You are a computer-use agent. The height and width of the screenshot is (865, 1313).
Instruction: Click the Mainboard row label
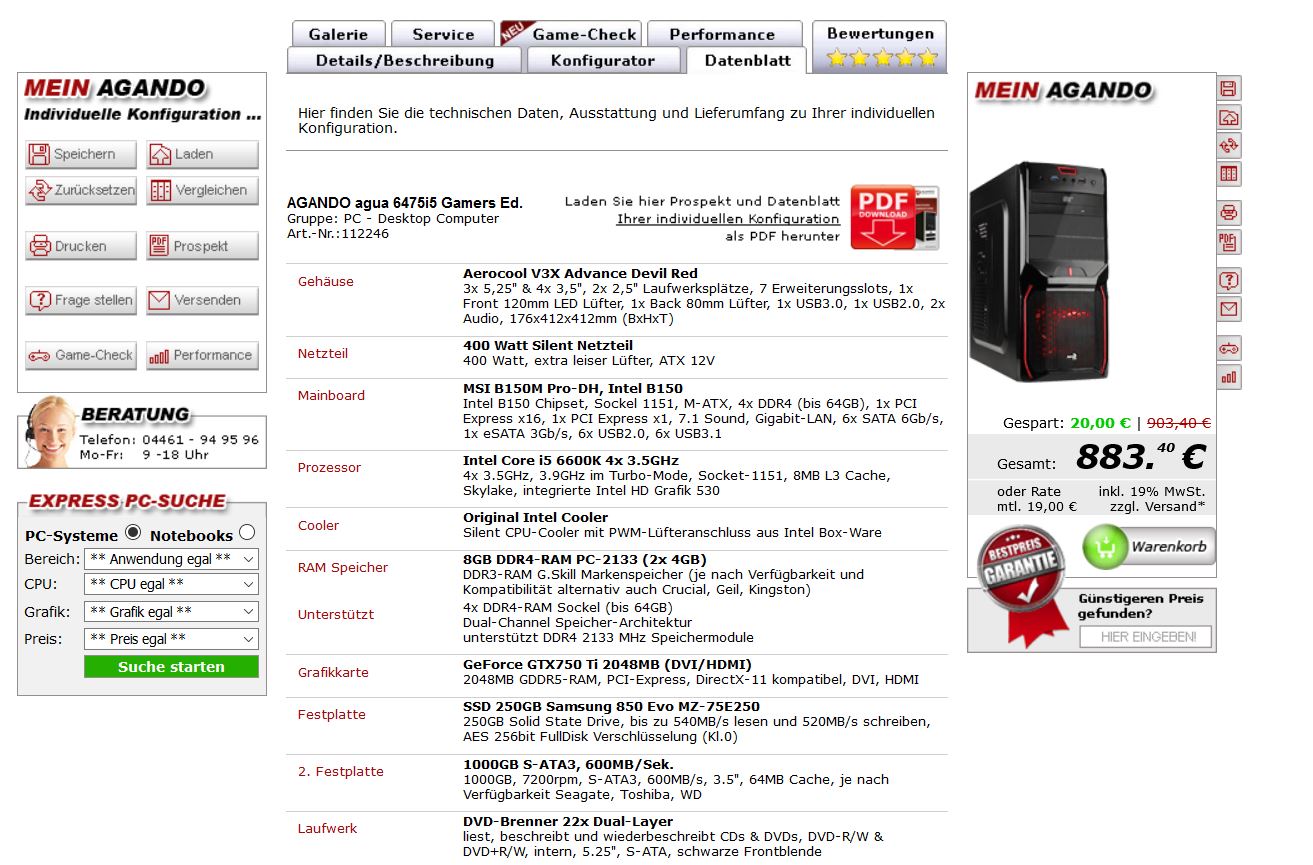click(331, 396)
